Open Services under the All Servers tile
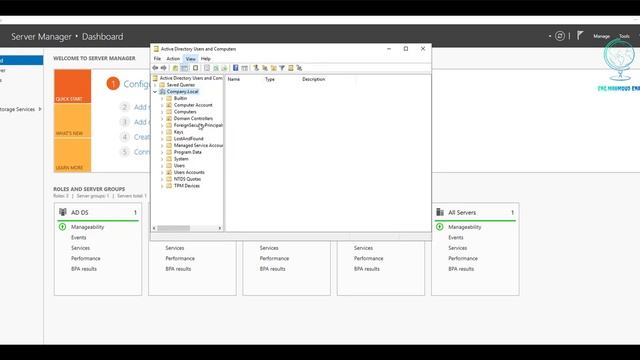Screen dimensions: 640x360 pyautogui.click(x=457, y=248)
